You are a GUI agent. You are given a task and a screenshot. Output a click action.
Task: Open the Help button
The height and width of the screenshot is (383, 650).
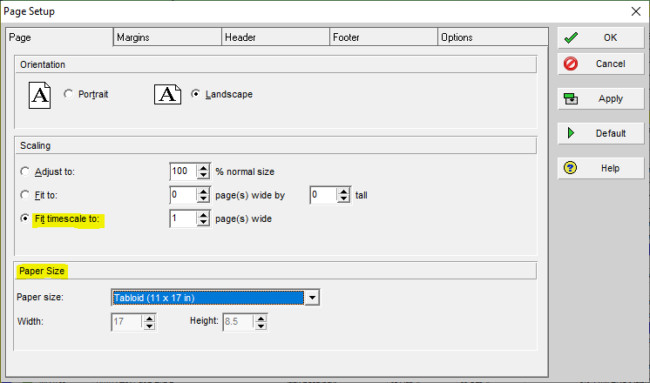pos(601,168)
